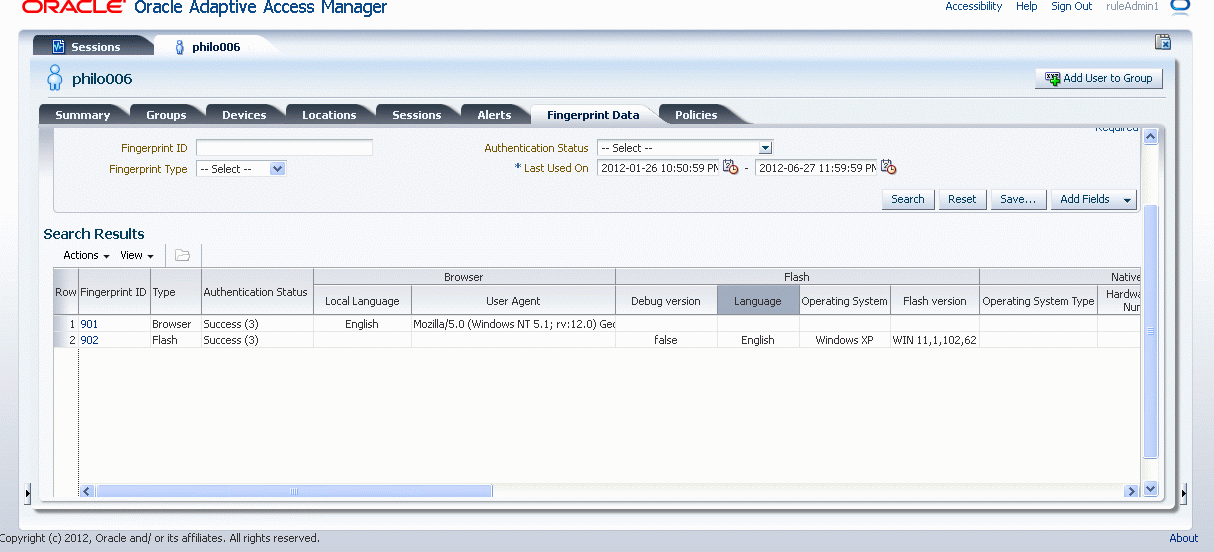Image resolution: width=1214 pixels, height=552 pixels.
Task: Select fingerprint ID 901 cell
Action: pyautogui.click(x=114, y=324)
